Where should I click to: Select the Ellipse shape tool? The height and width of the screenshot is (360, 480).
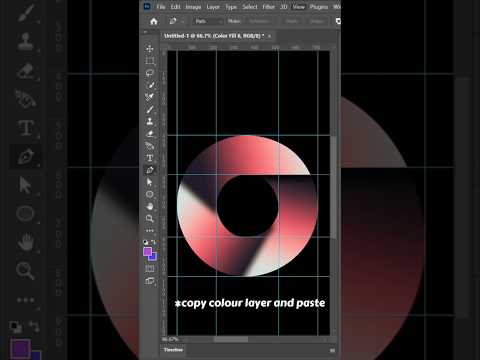[150, 194]
